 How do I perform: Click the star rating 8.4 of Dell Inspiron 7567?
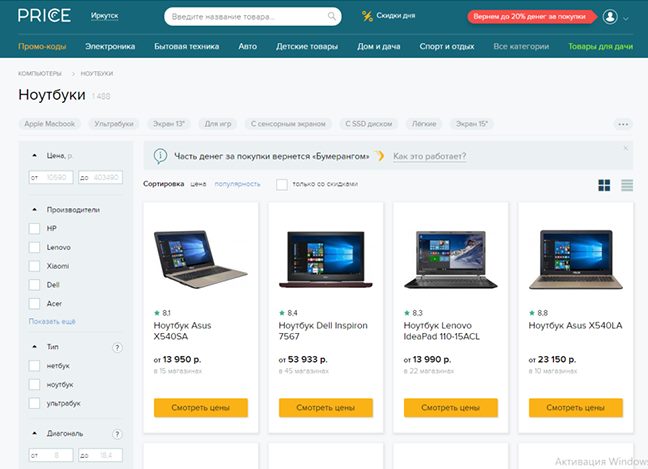[288, 313]
